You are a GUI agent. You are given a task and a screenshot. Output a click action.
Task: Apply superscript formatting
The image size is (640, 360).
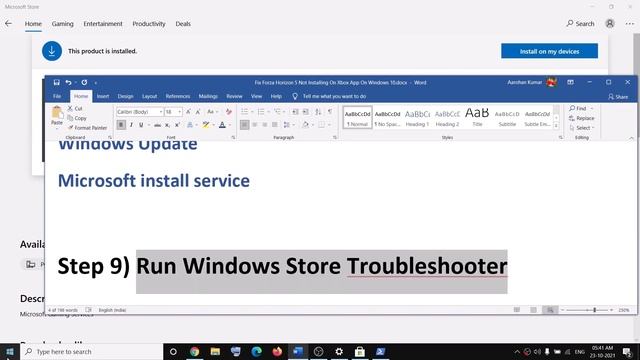pyautogui.click(x=177, y=125)
